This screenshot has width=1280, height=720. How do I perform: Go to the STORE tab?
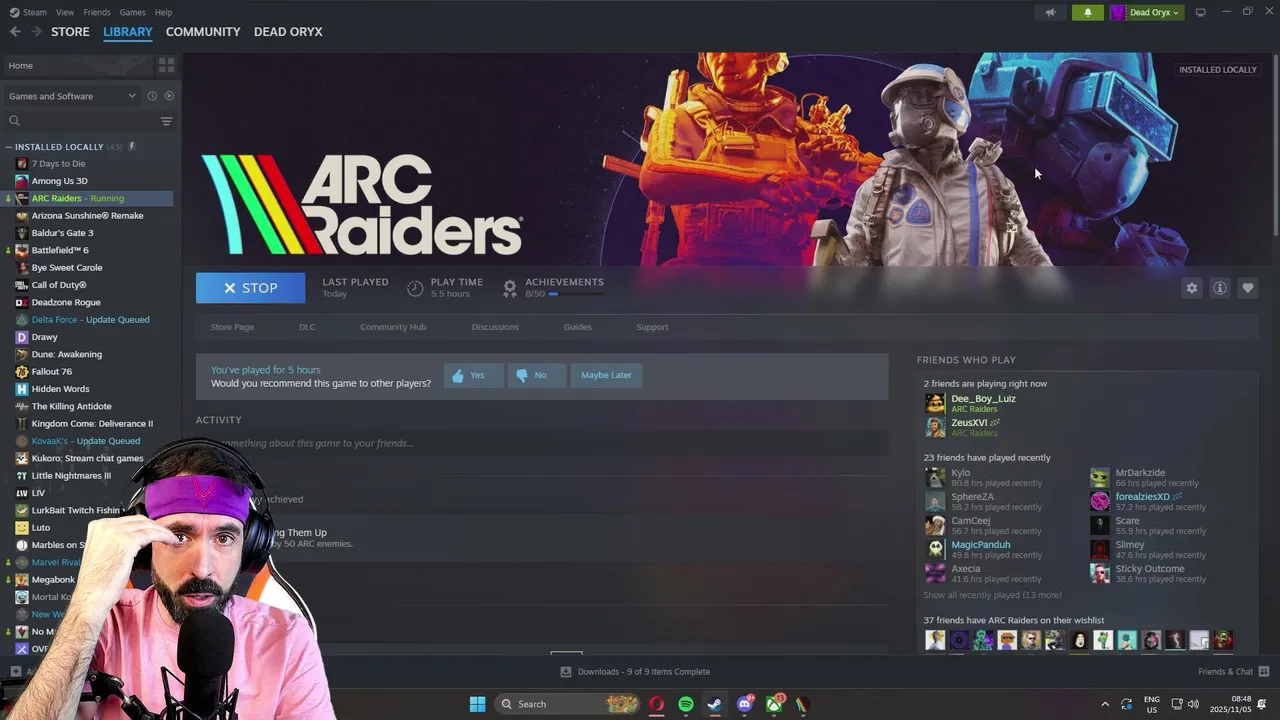pyautogui.click(x=70, y=32)
